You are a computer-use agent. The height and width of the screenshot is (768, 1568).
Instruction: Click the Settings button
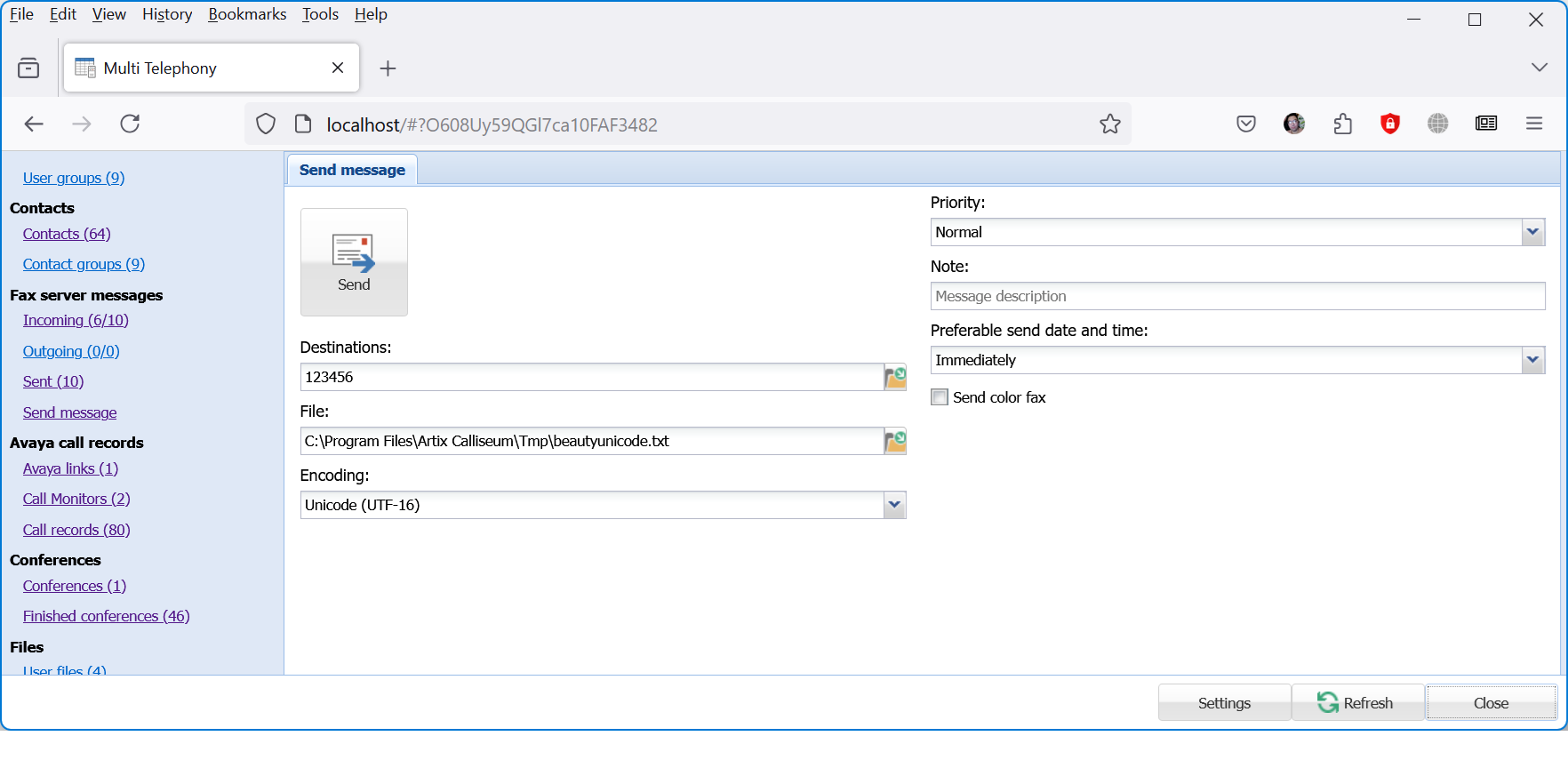click(x=1224, y=703)
